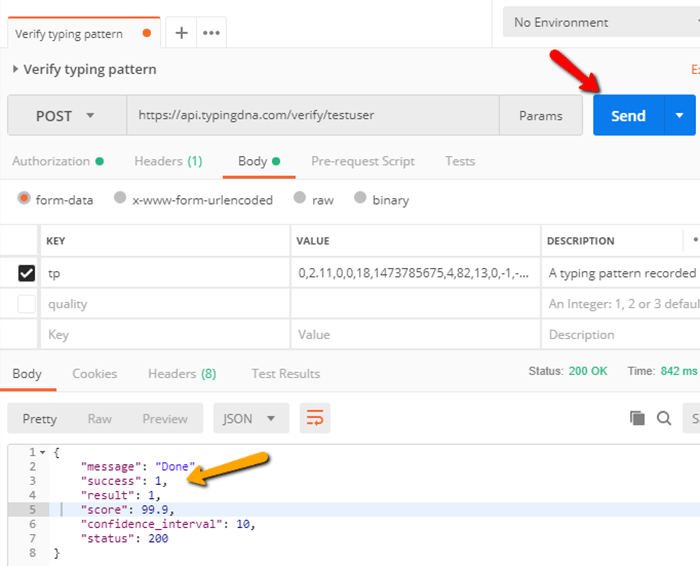Select the form-data radio option
700x566 pixels.
(24, 198)
